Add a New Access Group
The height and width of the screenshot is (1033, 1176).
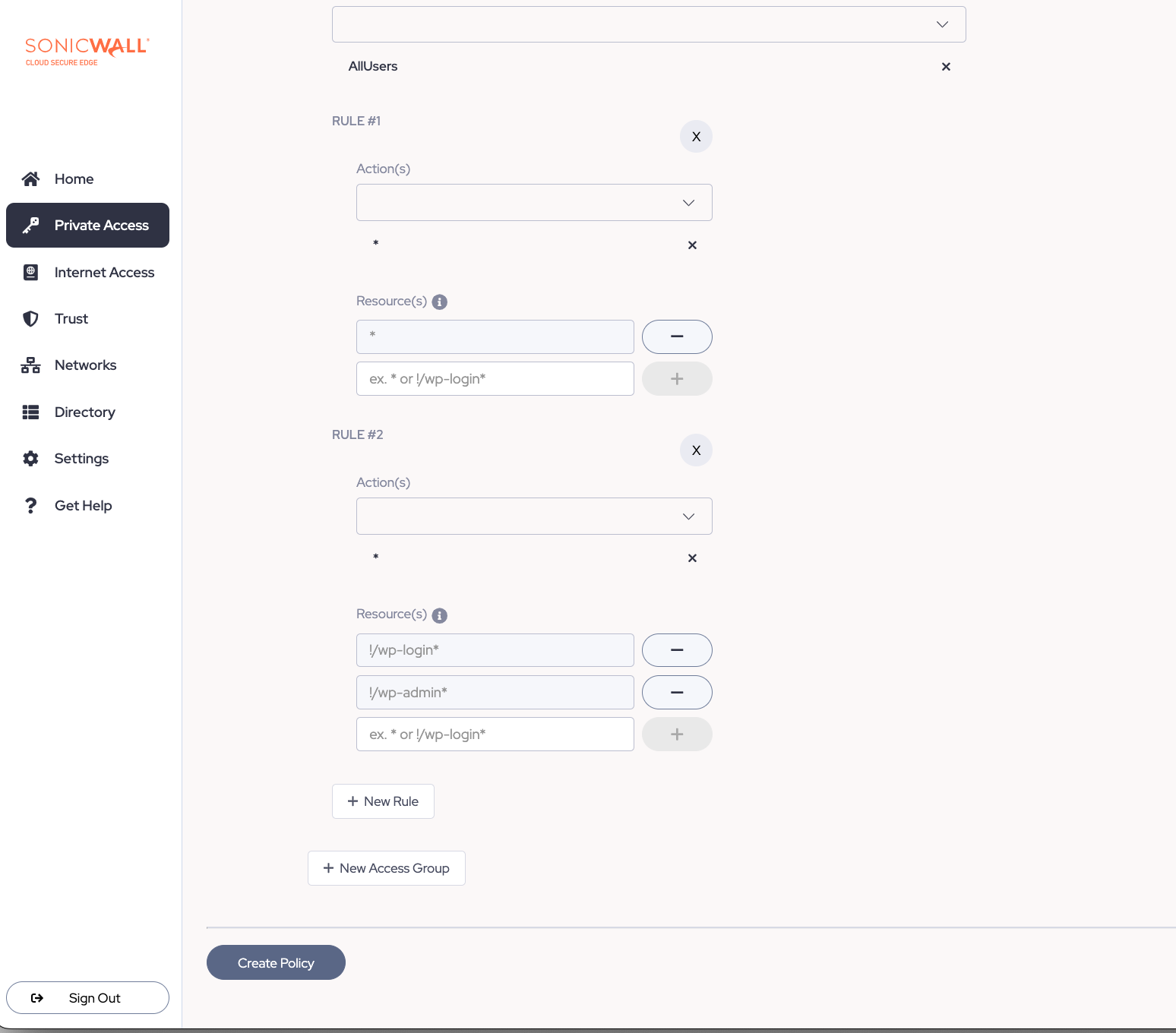click(x=387, y=868)
